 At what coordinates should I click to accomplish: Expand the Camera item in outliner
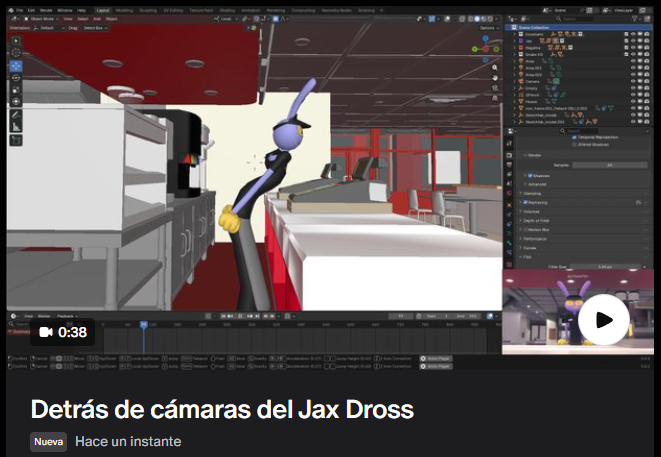click(515, 81)
